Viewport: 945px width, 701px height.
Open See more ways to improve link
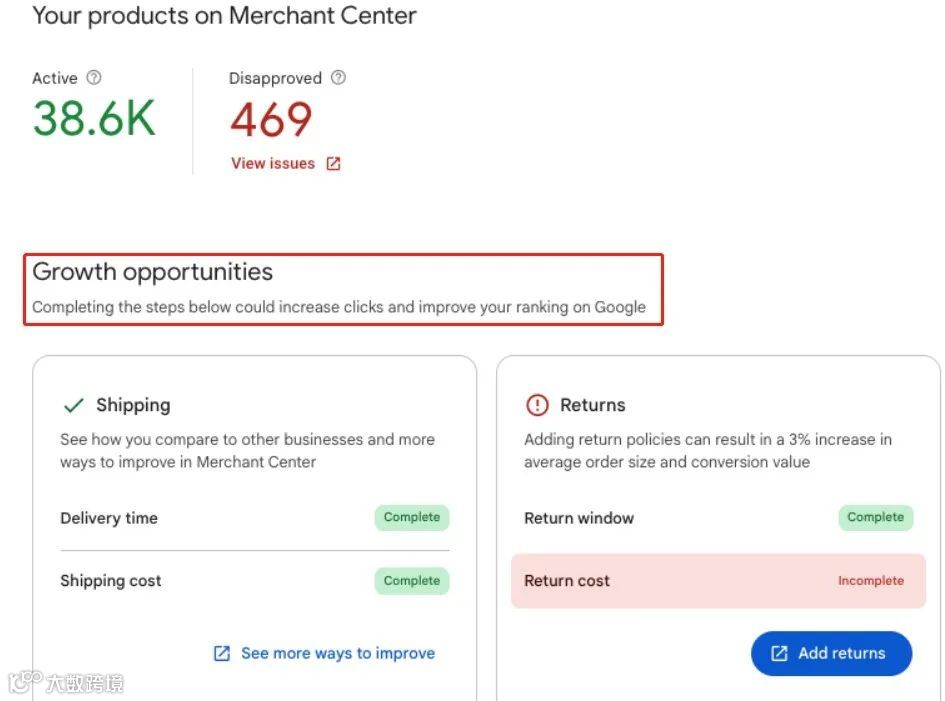pyautogui.click(x=337, y=653)
